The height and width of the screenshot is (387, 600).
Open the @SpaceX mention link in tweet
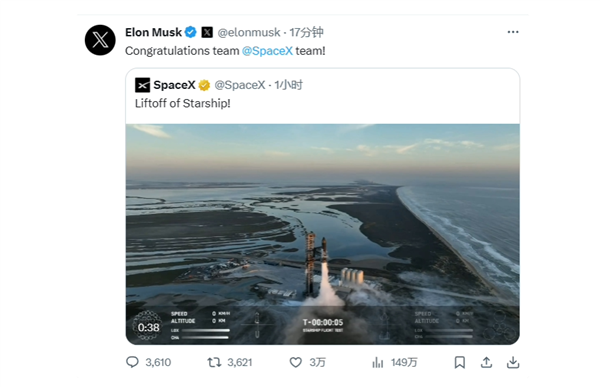point(267,51)
